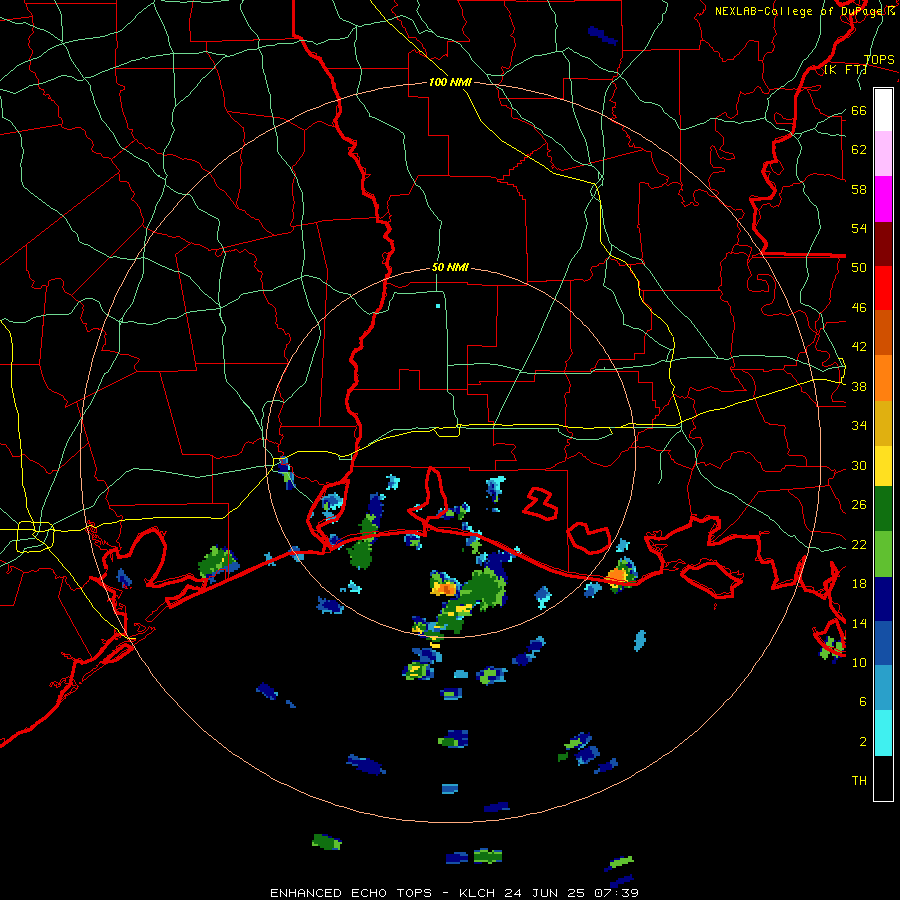Screen dimensions: 900x900
Task: Pick the dark red (maroon) legend swatch
Action: point(883,243)
